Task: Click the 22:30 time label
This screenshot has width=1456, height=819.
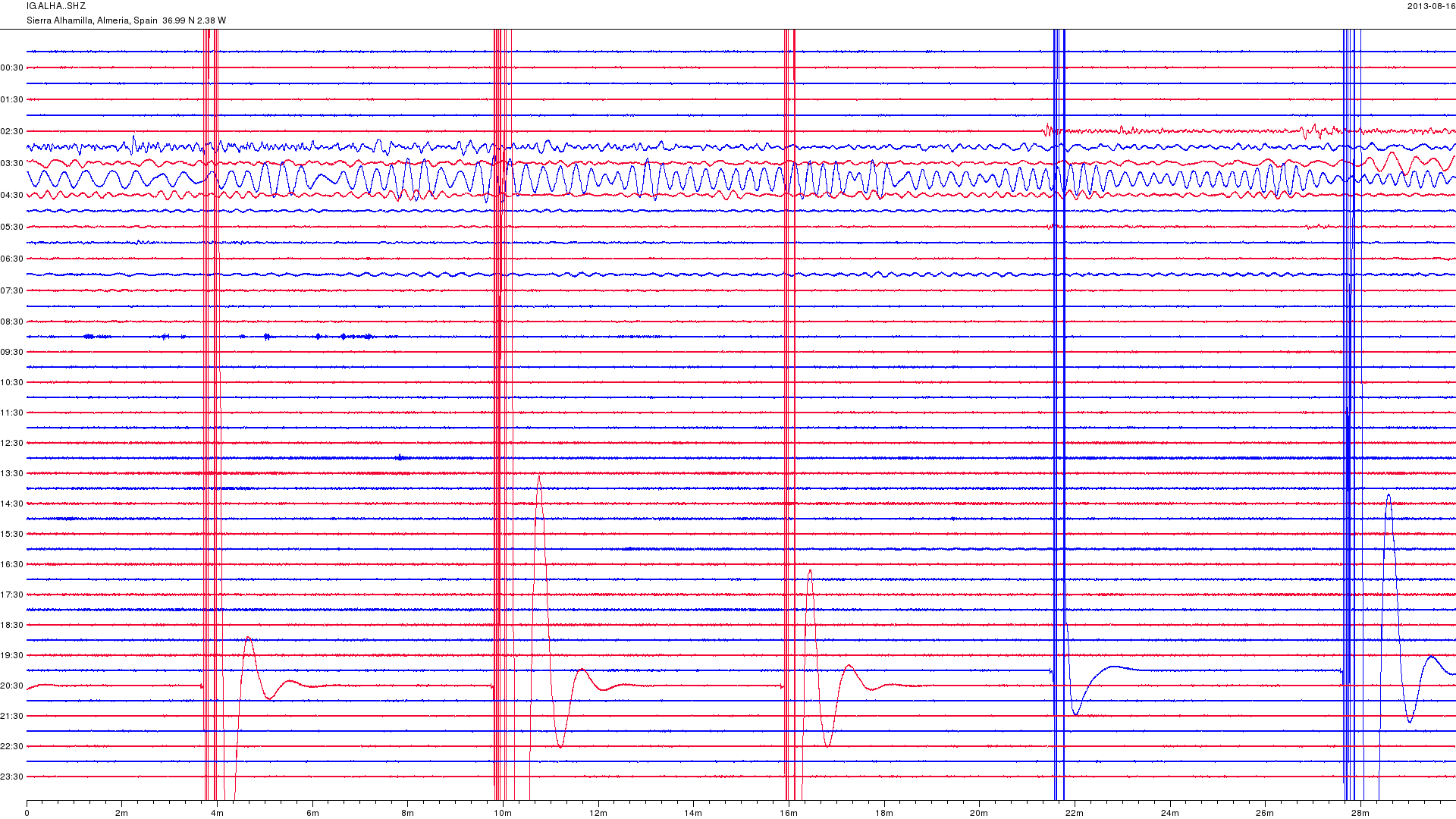Action: [12, 746]
